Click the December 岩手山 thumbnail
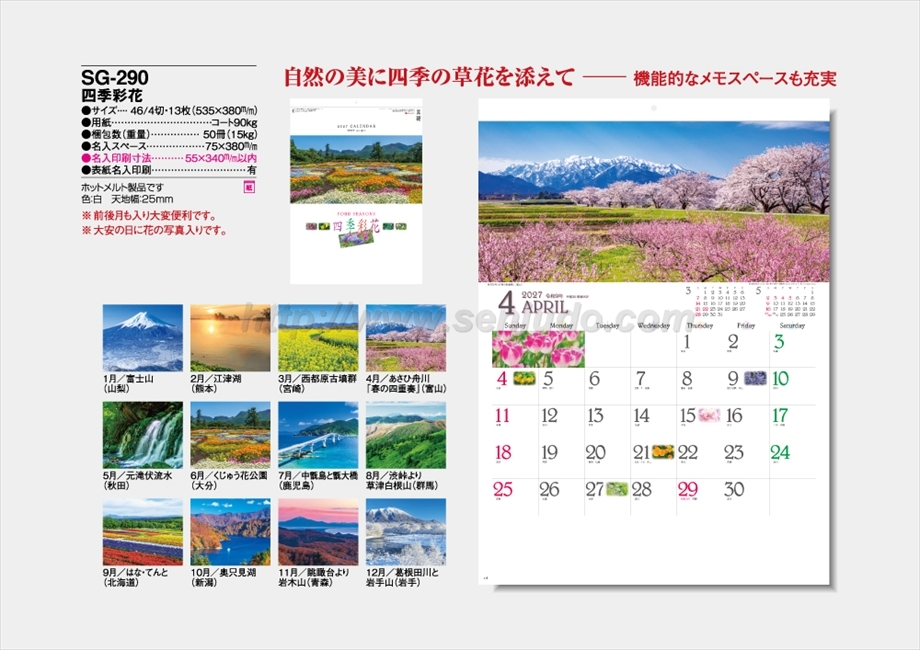 (x=406, y=532)
